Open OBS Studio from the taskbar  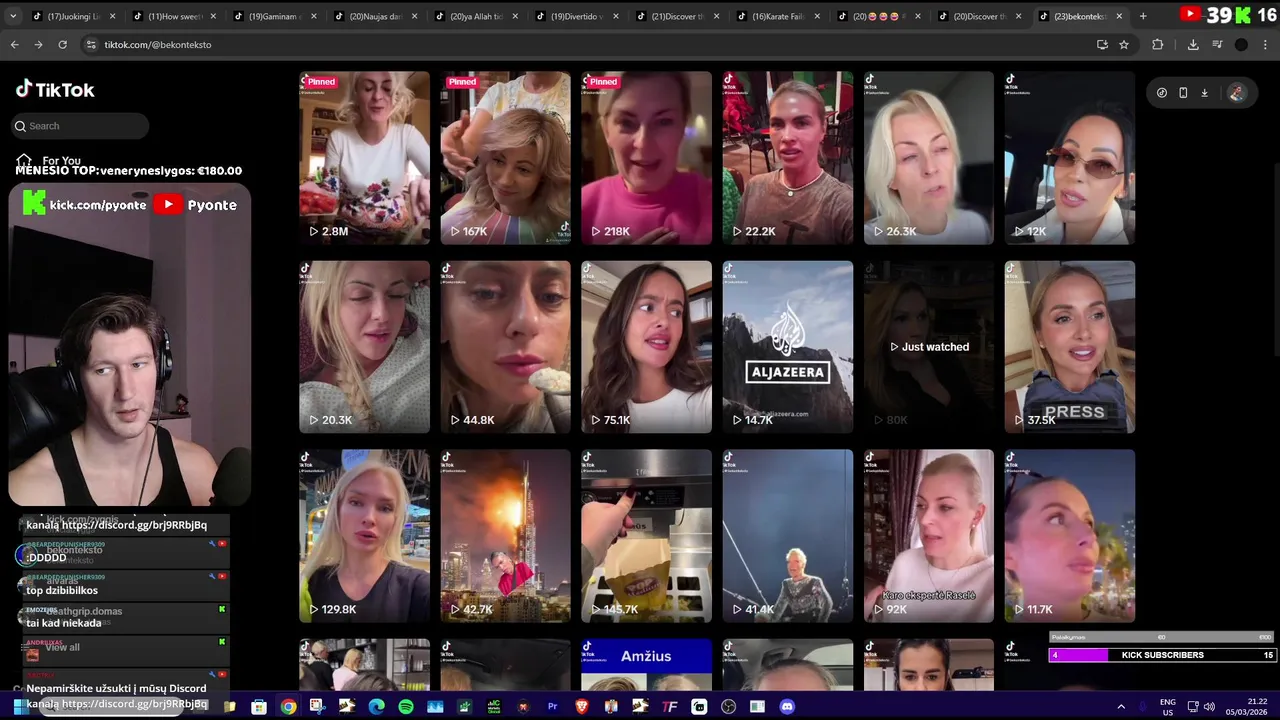point(728,707)
